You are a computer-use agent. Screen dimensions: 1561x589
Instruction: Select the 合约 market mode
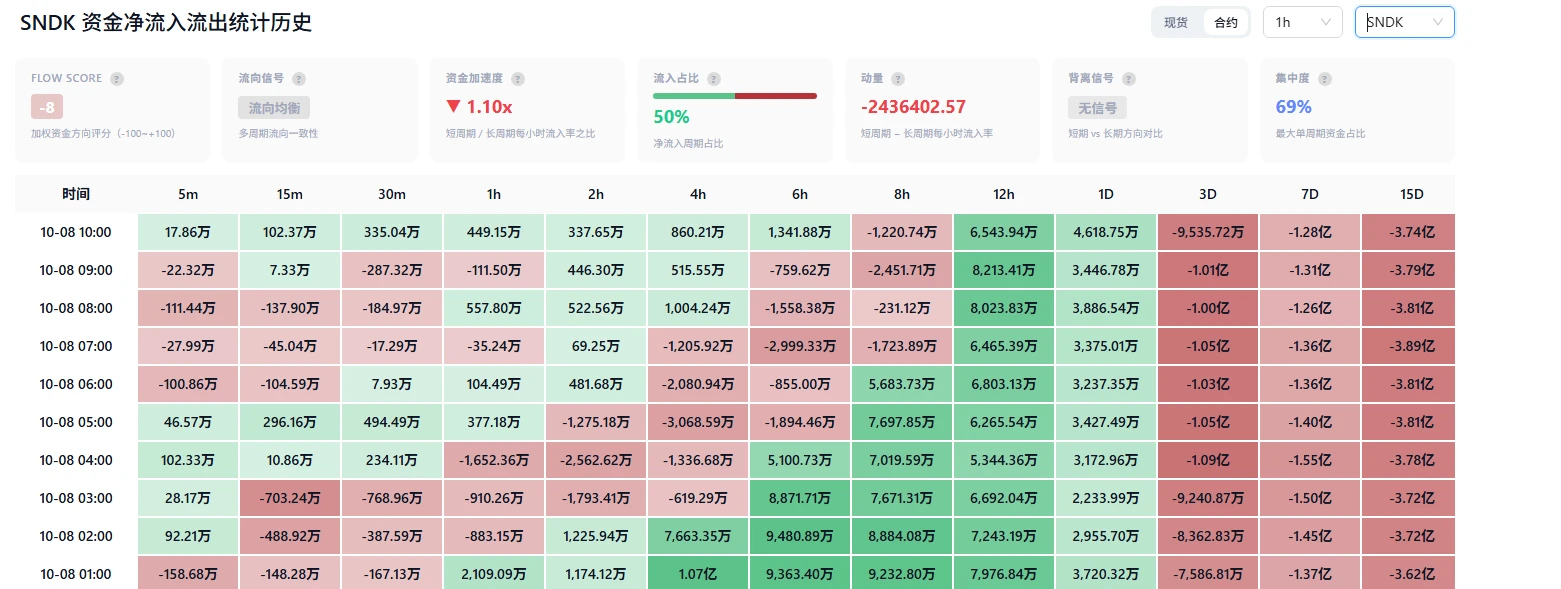click(1226, 22)
